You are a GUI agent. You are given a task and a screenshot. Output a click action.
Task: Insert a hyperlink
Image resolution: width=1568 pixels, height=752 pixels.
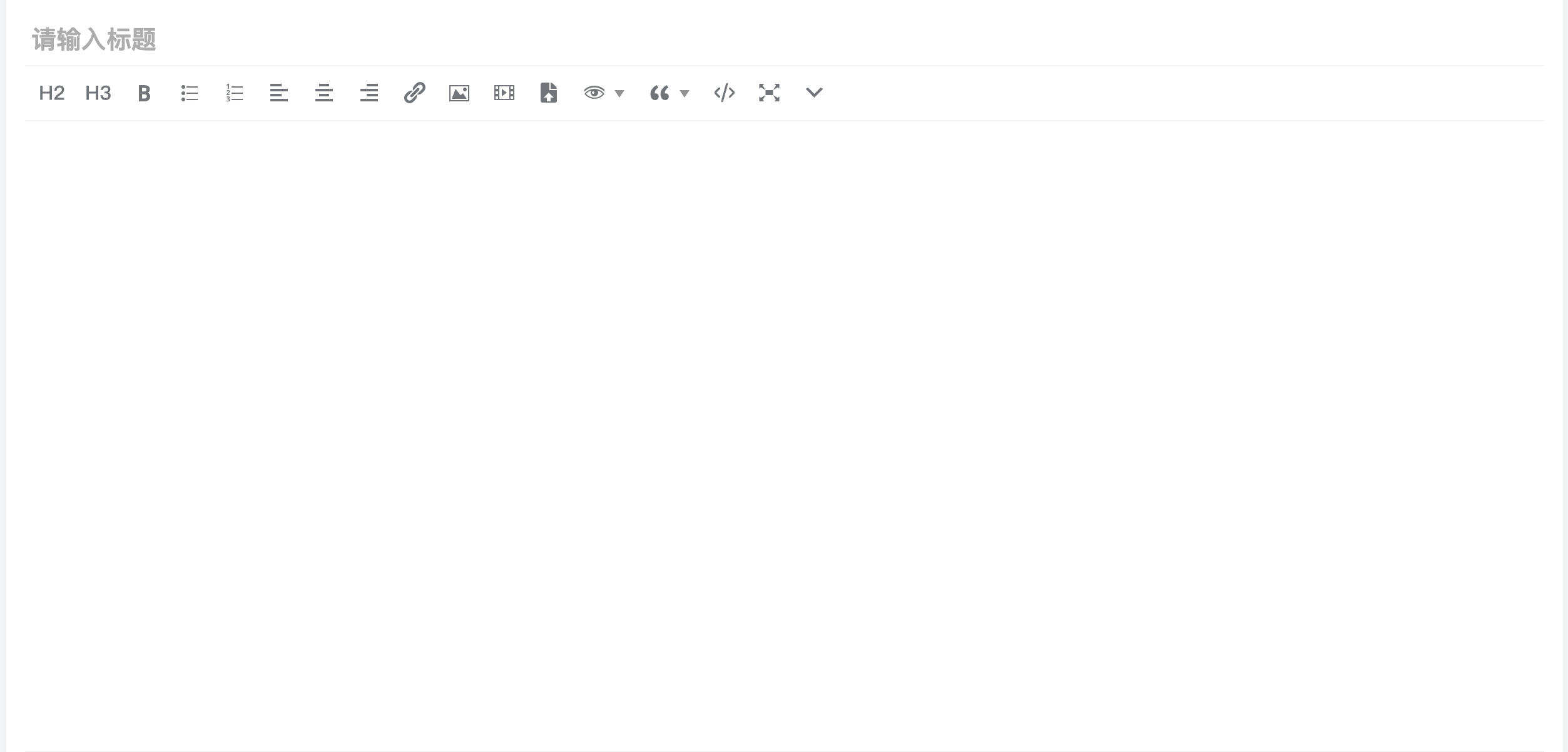pyautogui.click(x=414, y=93)
